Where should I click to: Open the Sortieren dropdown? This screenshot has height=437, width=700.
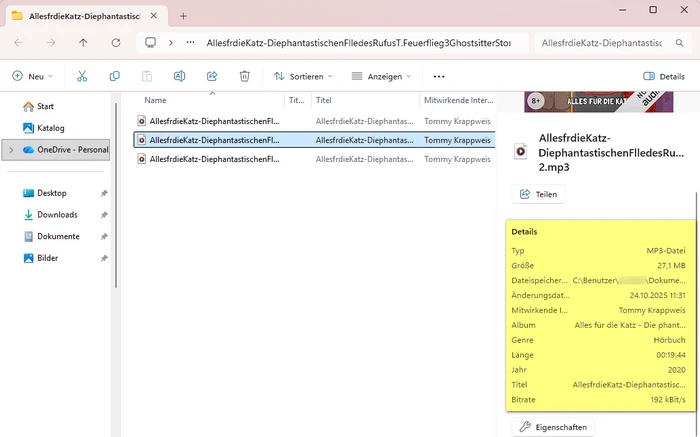click(x=305, y=76)
